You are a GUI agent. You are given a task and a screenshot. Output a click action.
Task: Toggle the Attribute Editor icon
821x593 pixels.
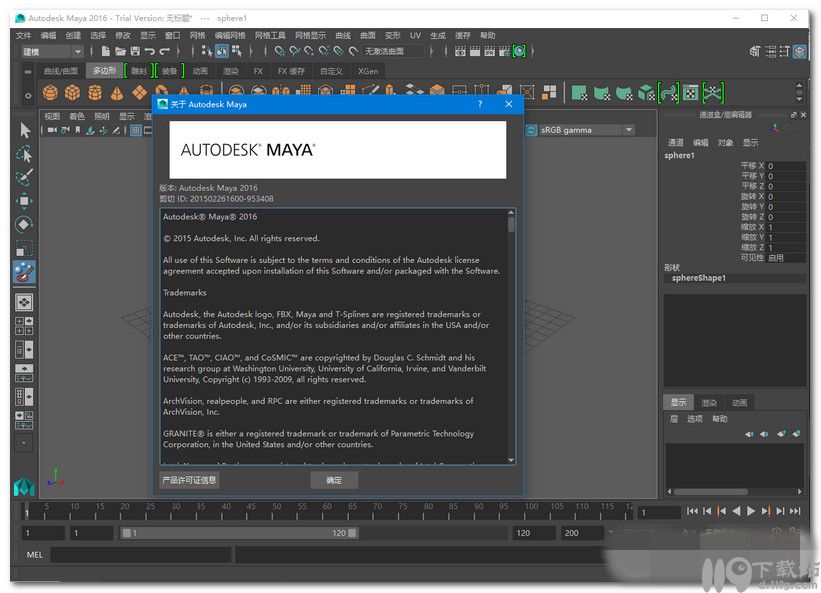(770, 51)
